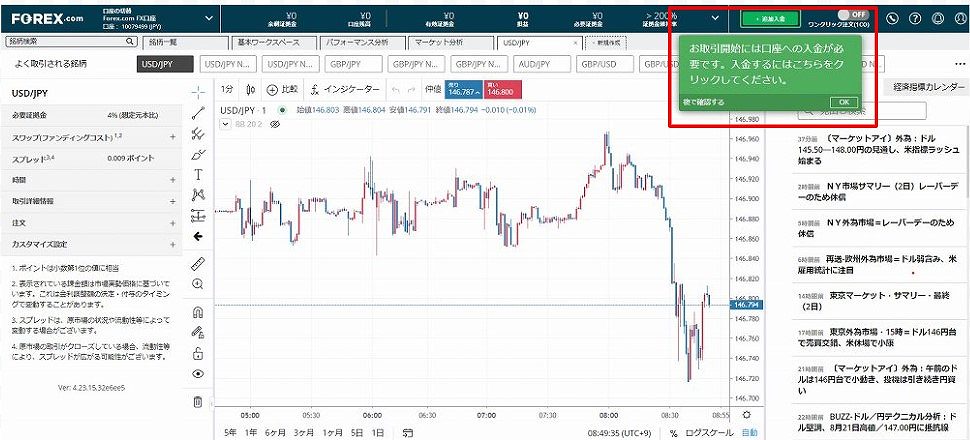Viewport: 970px width, 440px height.
Task: Toggle the crossed-eye indicator visibility icon
Action: coord(275,124)
